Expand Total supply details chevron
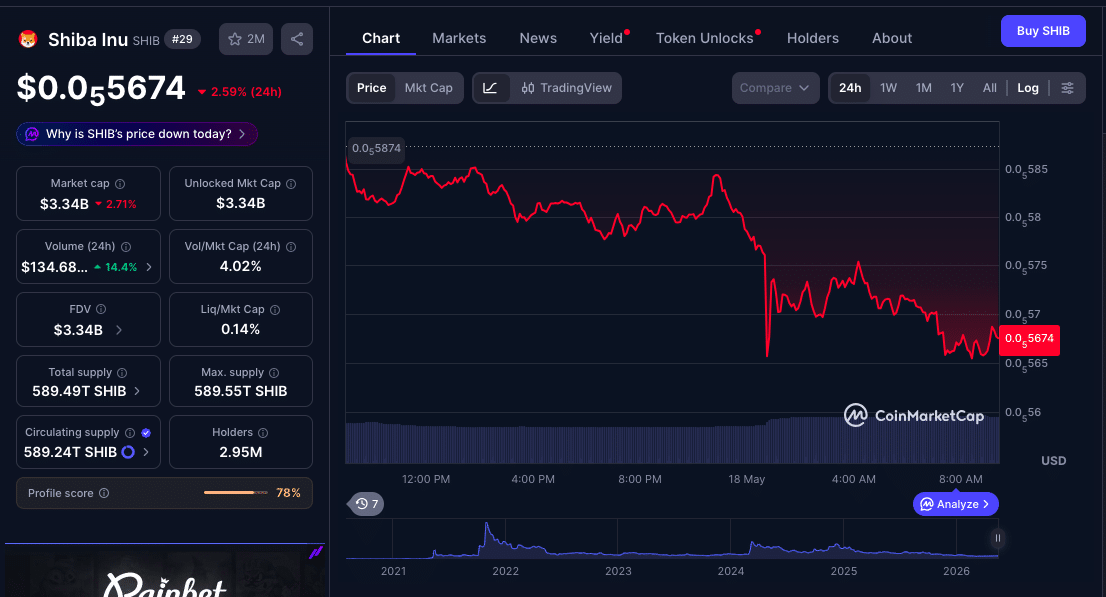This screenshot has width=1106, height=597. [x=137, y=391]
